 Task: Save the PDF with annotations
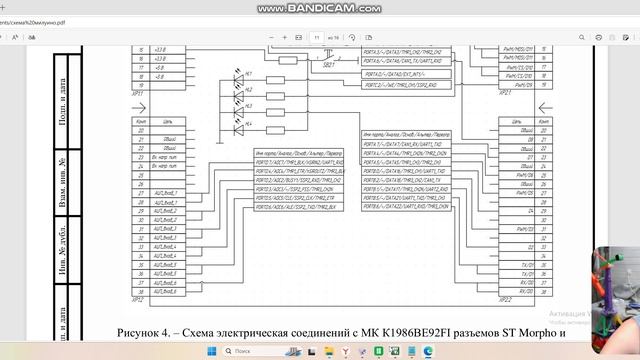626,37
